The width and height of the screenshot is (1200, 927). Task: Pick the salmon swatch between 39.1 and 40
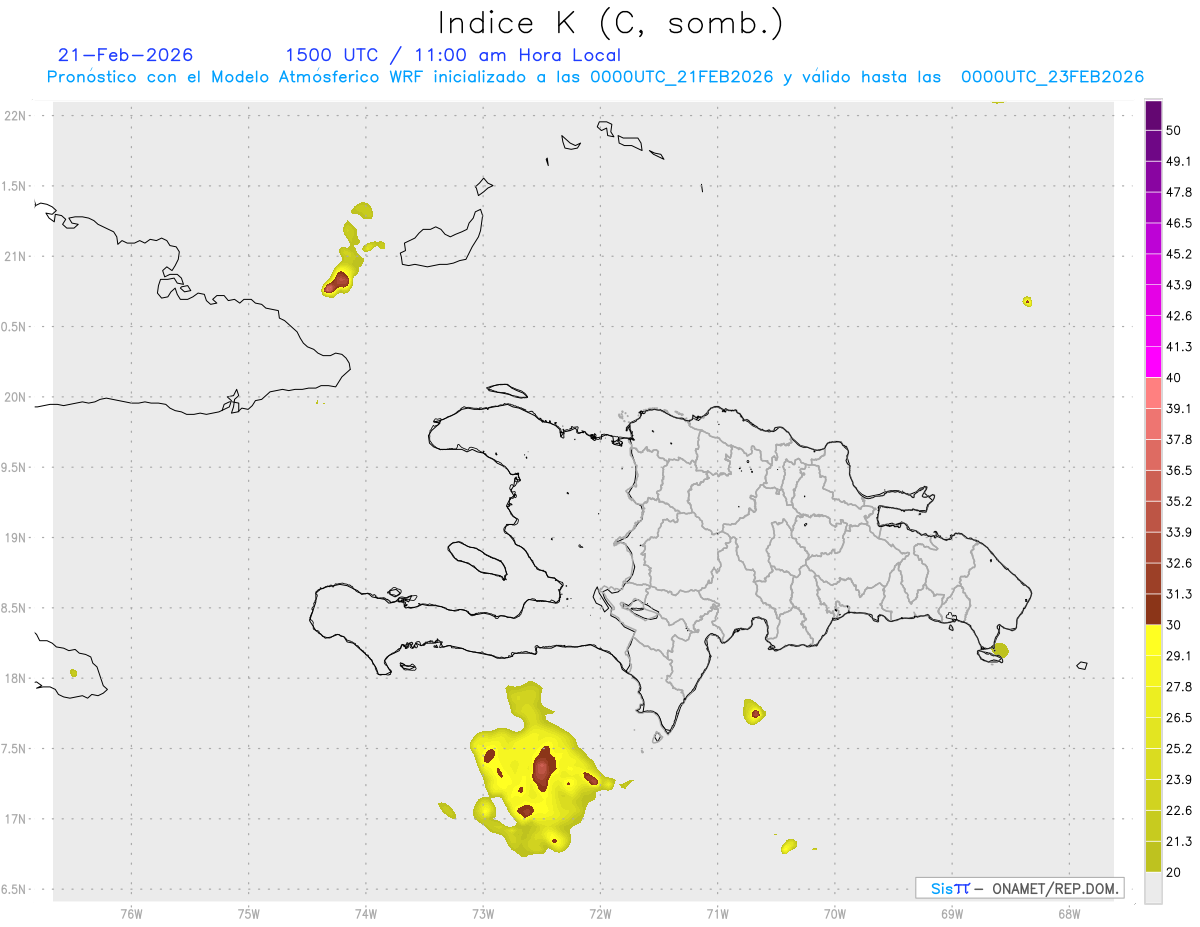pos(1153,393)
